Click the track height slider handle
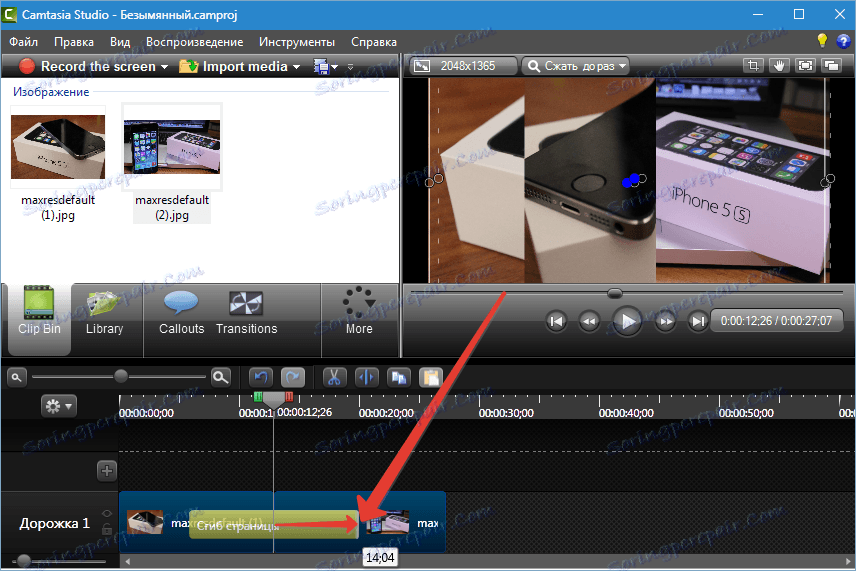Image resolution: width=856 pixels, height=571 pixels. click(23, 561)
